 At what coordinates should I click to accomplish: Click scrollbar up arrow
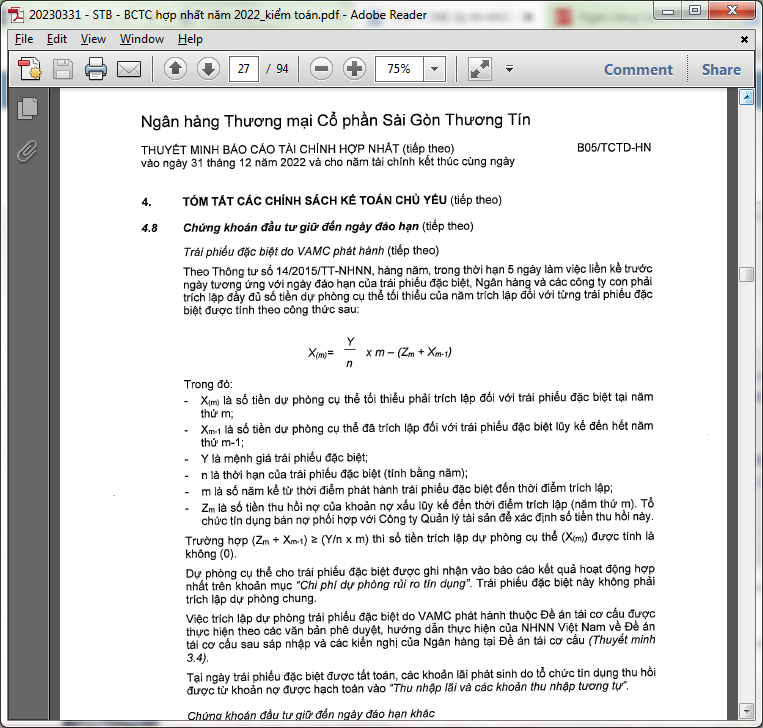pos(746,98)
